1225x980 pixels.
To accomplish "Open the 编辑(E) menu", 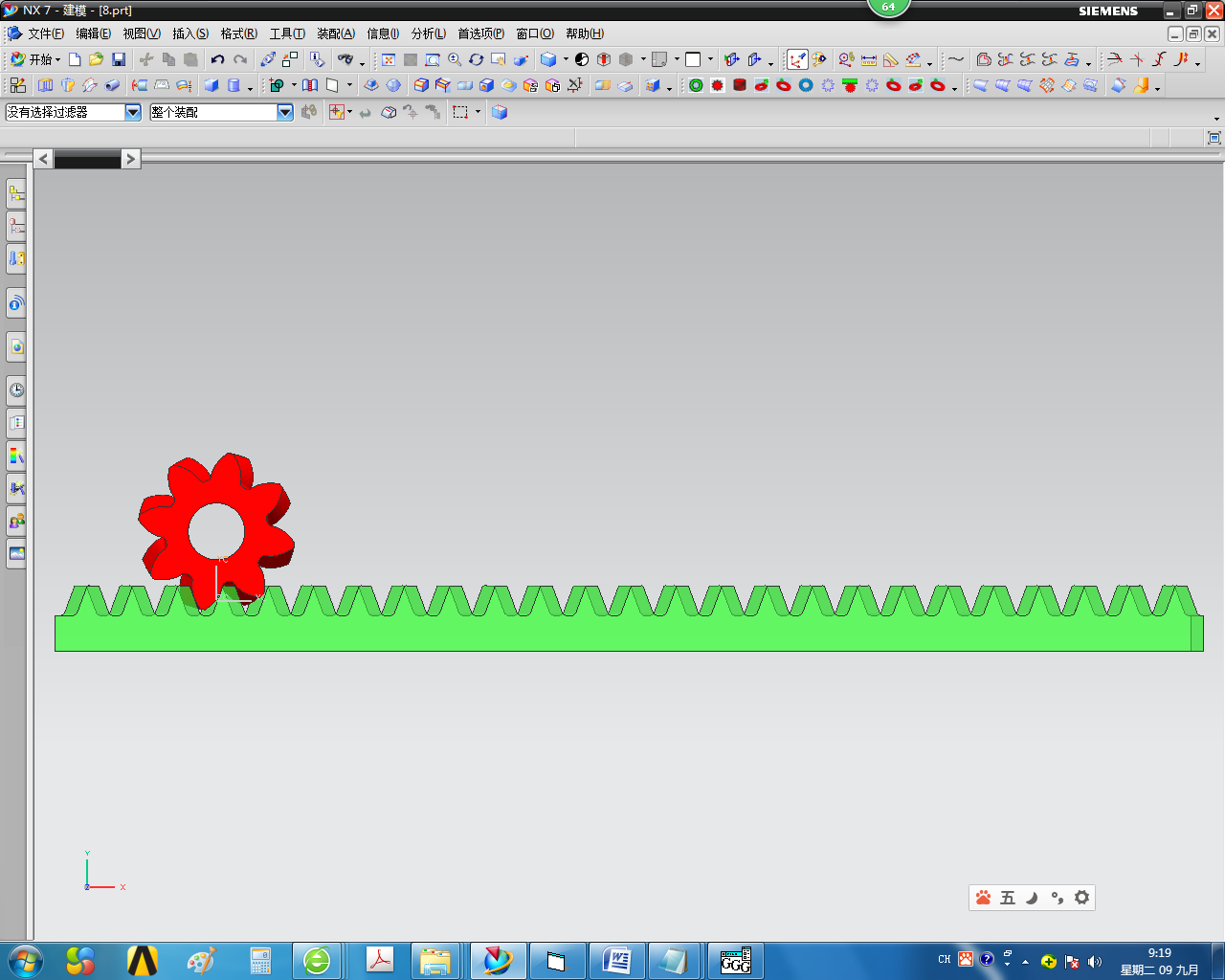I will pyautogui.click(x=93, y=33).
